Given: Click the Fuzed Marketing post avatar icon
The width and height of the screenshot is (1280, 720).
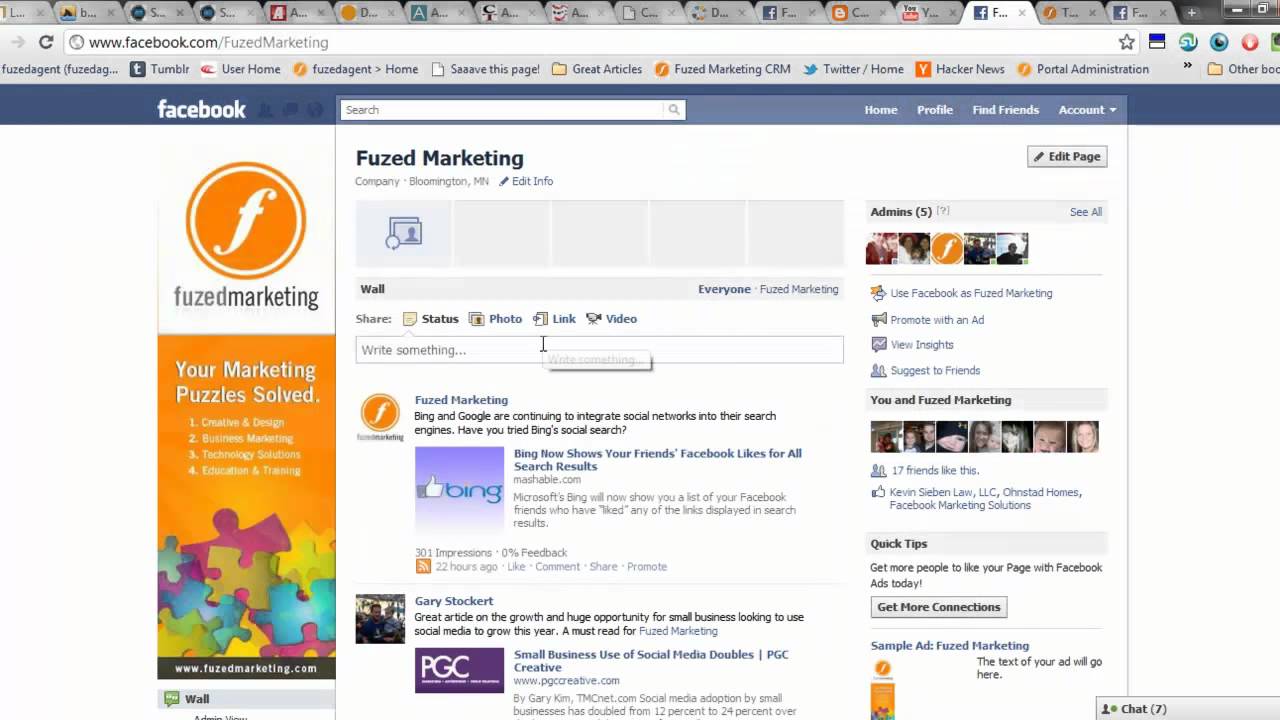Looking at the screenshot, I should (x=380, y=417).
